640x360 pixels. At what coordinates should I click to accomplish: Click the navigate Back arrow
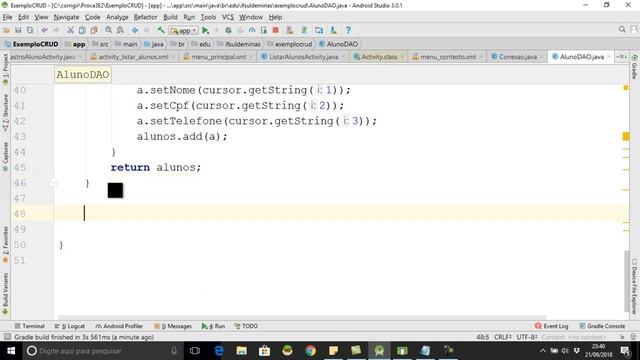(135, 30)
